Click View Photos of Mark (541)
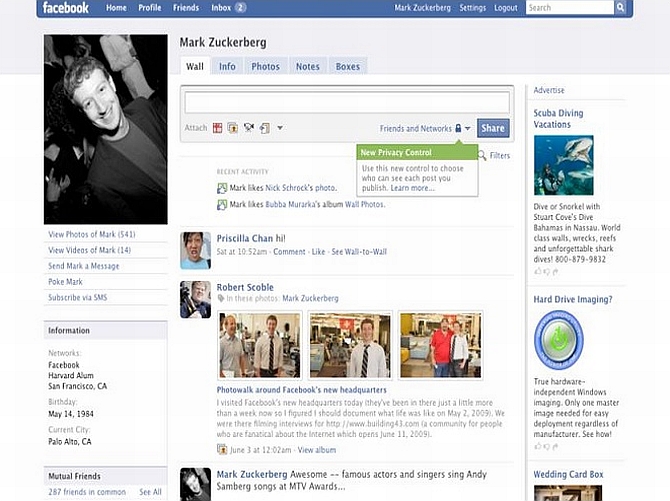 tap(92, 234)
